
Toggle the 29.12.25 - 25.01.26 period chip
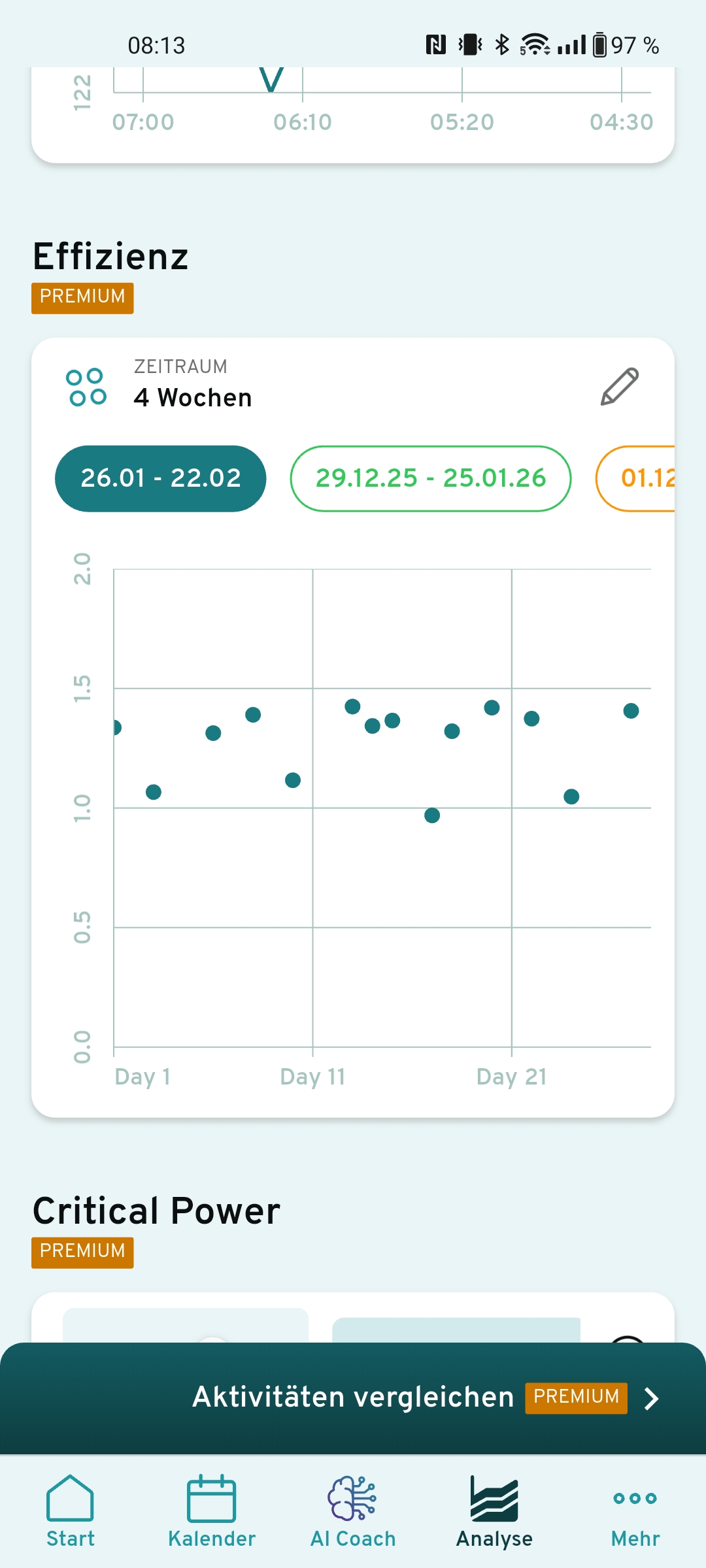[430, 478]
